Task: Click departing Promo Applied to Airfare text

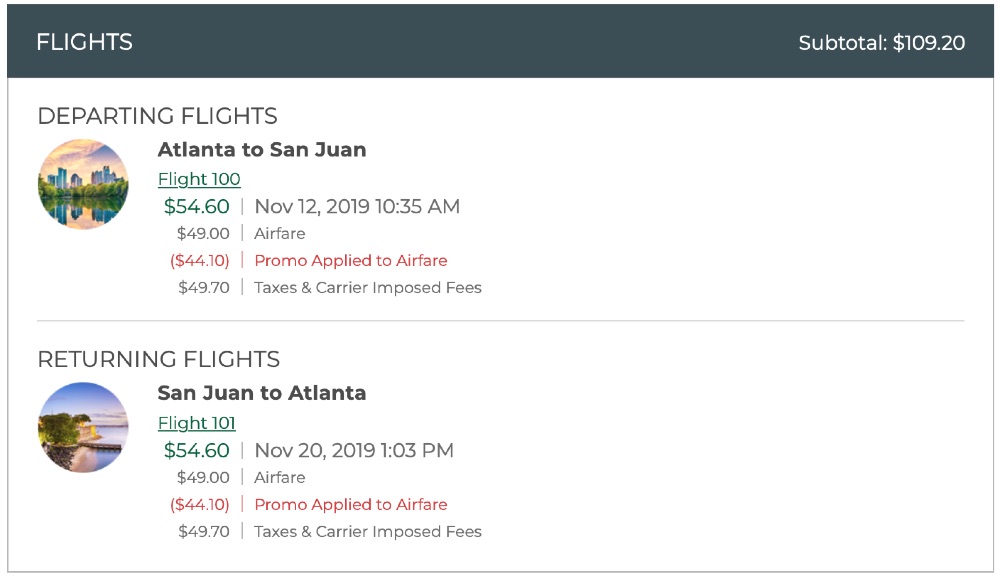Action: [x=351, y=261]
